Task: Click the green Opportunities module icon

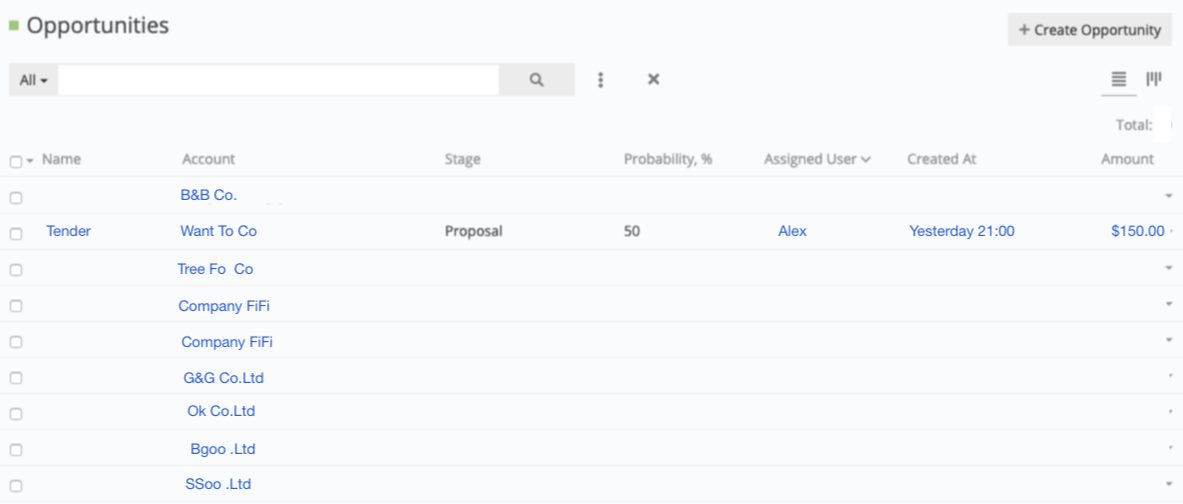Action: coord(14,26)
